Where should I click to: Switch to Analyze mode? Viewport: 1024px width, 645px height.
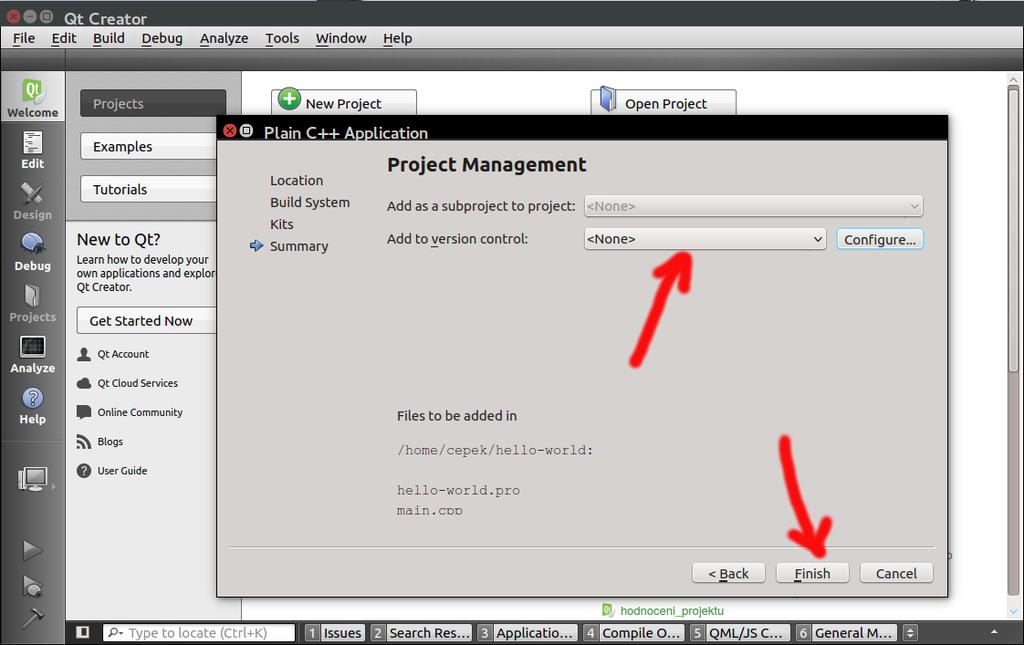(32, 354)
